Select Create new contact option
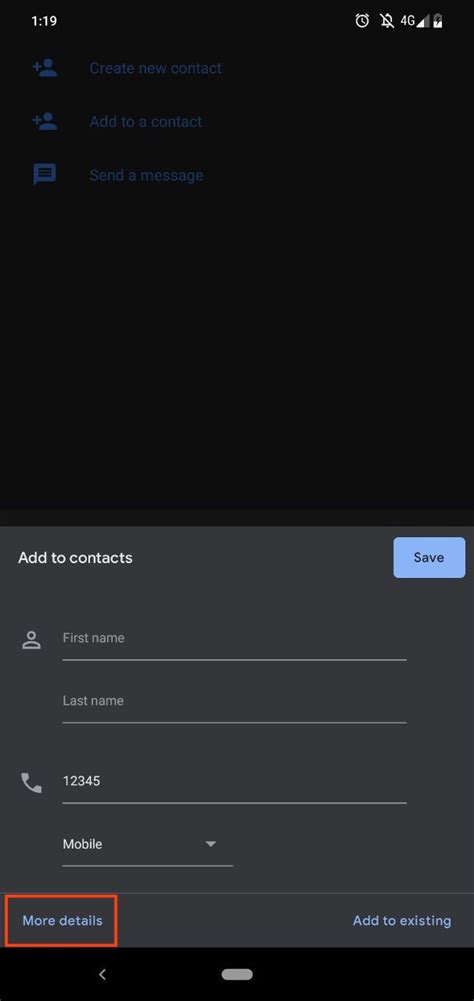Viewport: 474px width, 1001px height. pos(155,68)
